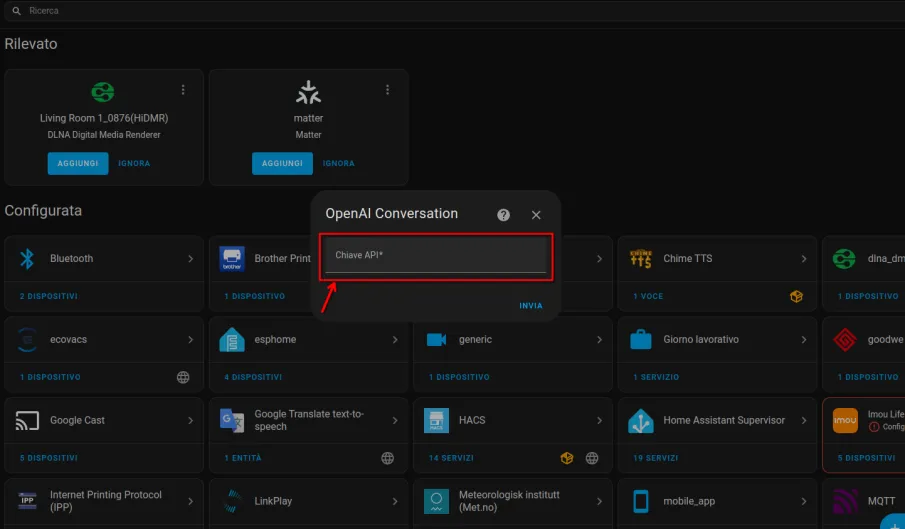Image resolution: width=905 pixels, height=529 pixels.
Task: Click the Chime TTS icon
Action: [x=641, y=258]
